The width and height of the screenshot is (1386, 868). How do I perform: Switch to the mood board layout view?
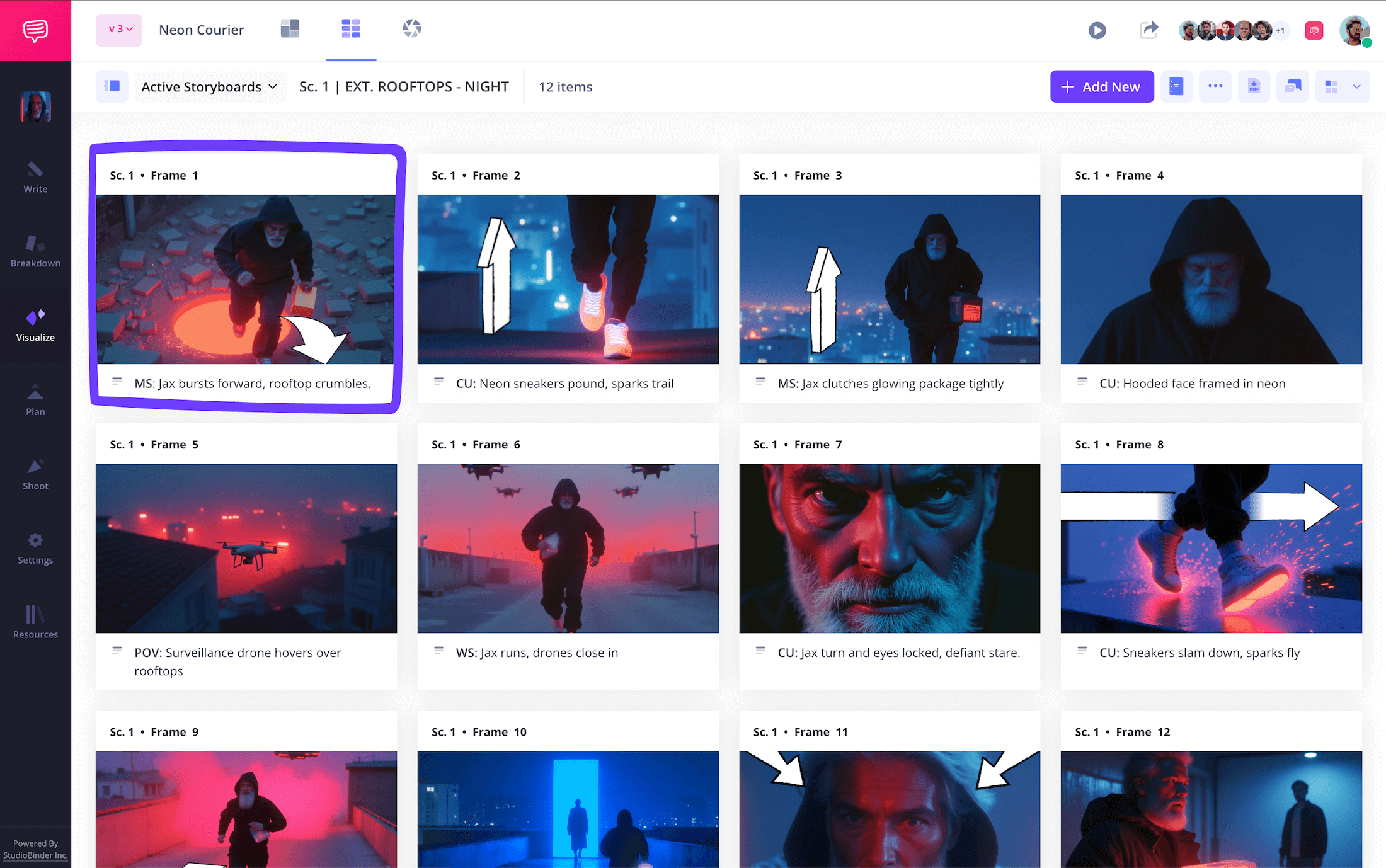[290, 28]
